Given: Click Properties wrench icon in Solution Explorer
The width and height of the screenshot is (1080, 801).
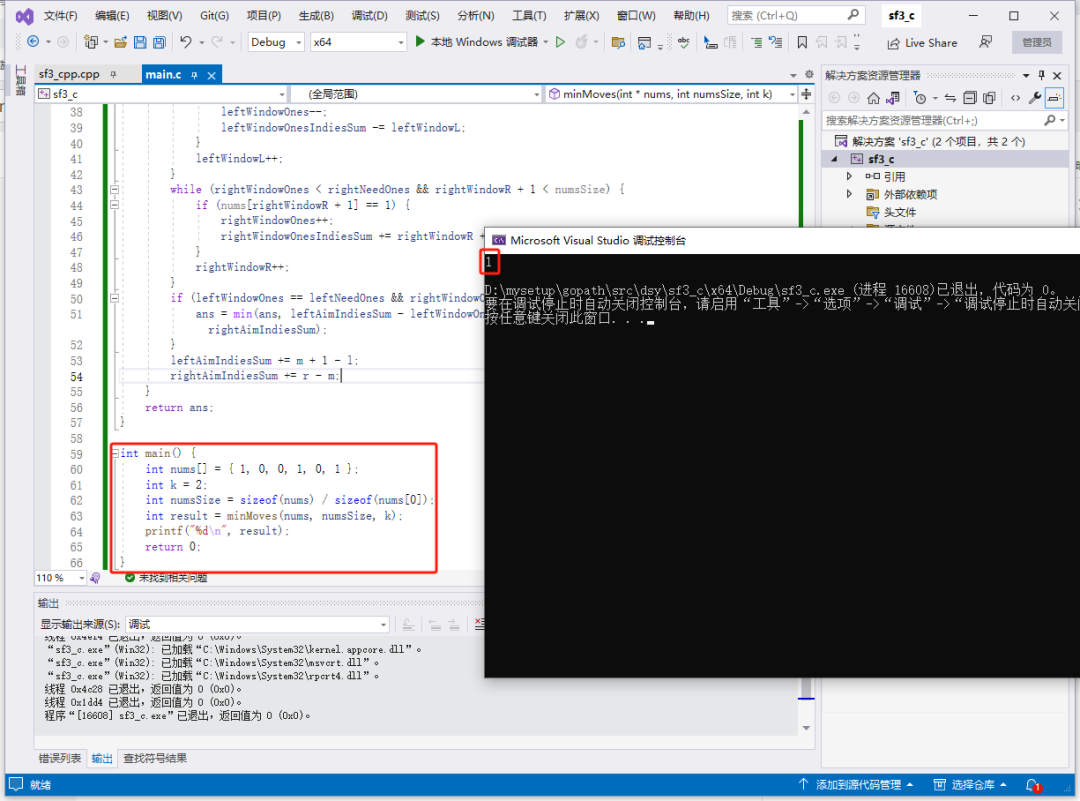Looking at the screenshot, I should point(1035,98).
